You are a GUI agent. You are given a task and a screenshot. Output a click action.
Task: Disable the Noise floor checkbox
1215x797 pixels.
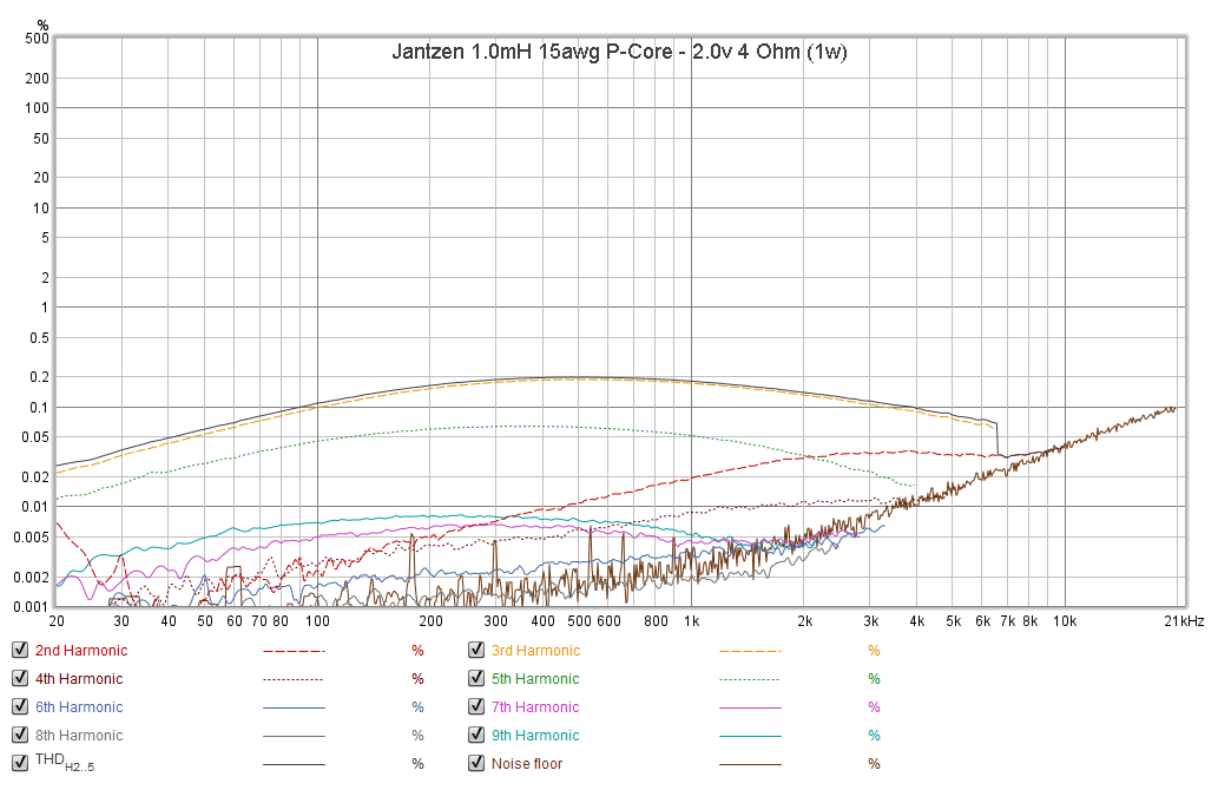(x=476, y=763)
